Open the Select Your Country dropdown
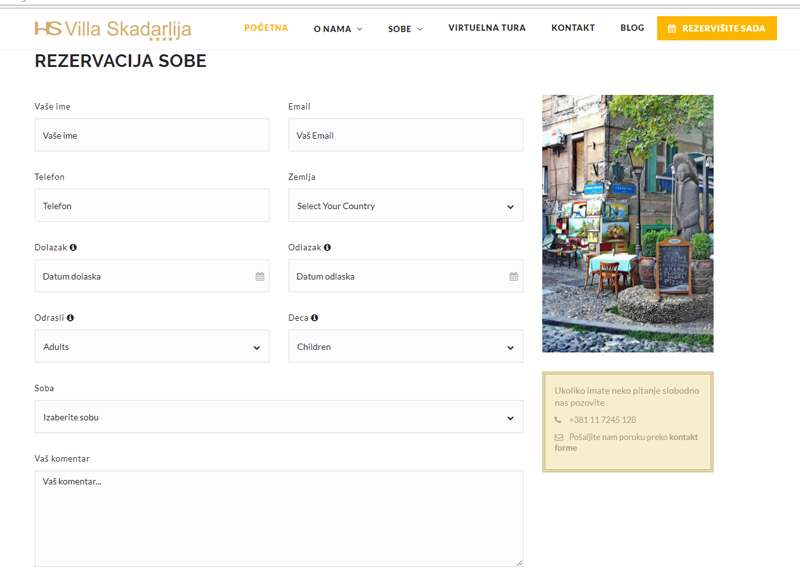Screen dimensions: 800x568 pos(405,206)
